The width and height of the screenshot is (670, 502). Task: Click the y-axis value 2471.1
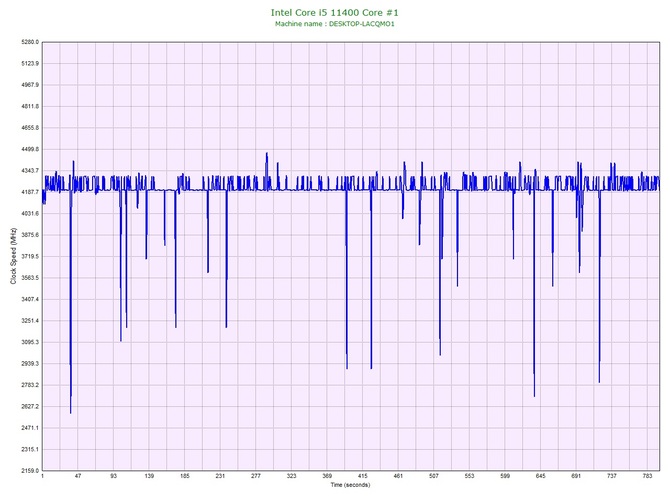pos(30,428)
